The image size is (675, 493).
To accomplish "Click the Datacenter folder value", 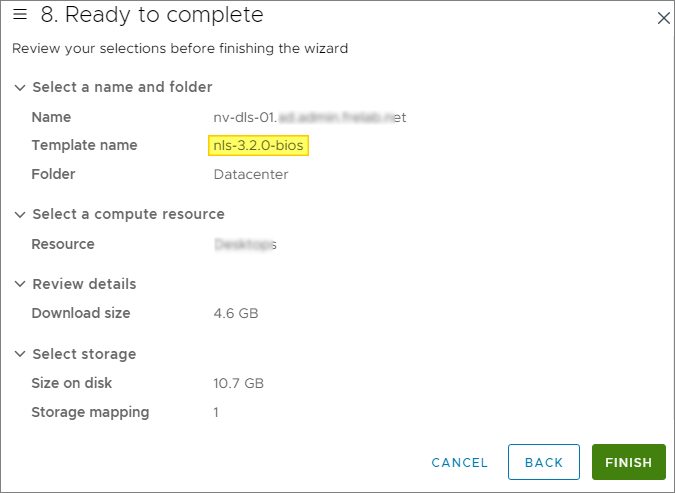I will tap(251, 175).
